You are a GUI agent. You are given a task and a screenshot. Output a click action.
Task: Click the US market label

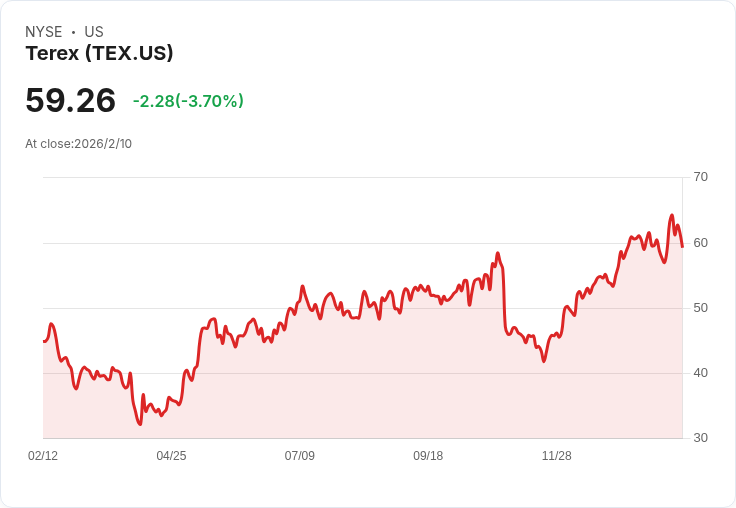click(x=94, y=32)
